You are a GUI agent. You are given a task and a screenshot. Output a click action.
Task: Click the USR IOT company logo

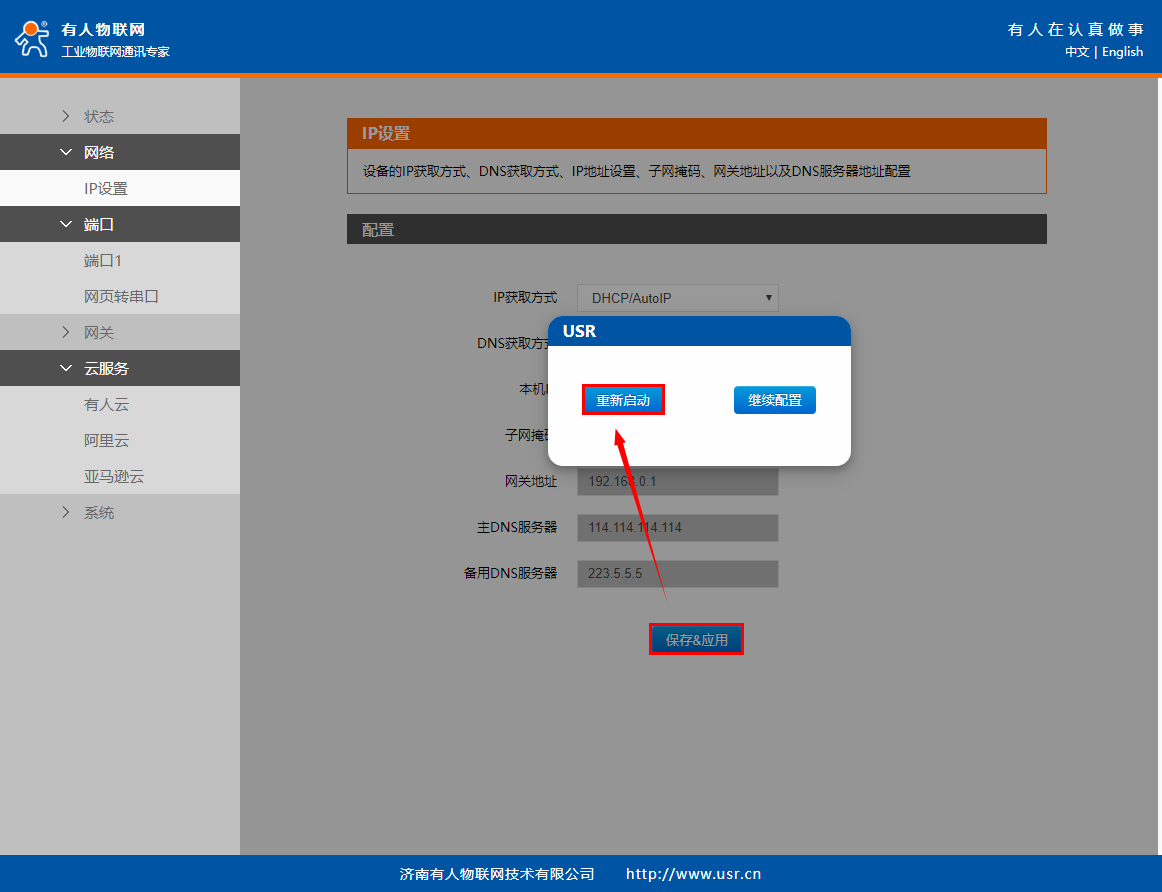click(31, 38)
